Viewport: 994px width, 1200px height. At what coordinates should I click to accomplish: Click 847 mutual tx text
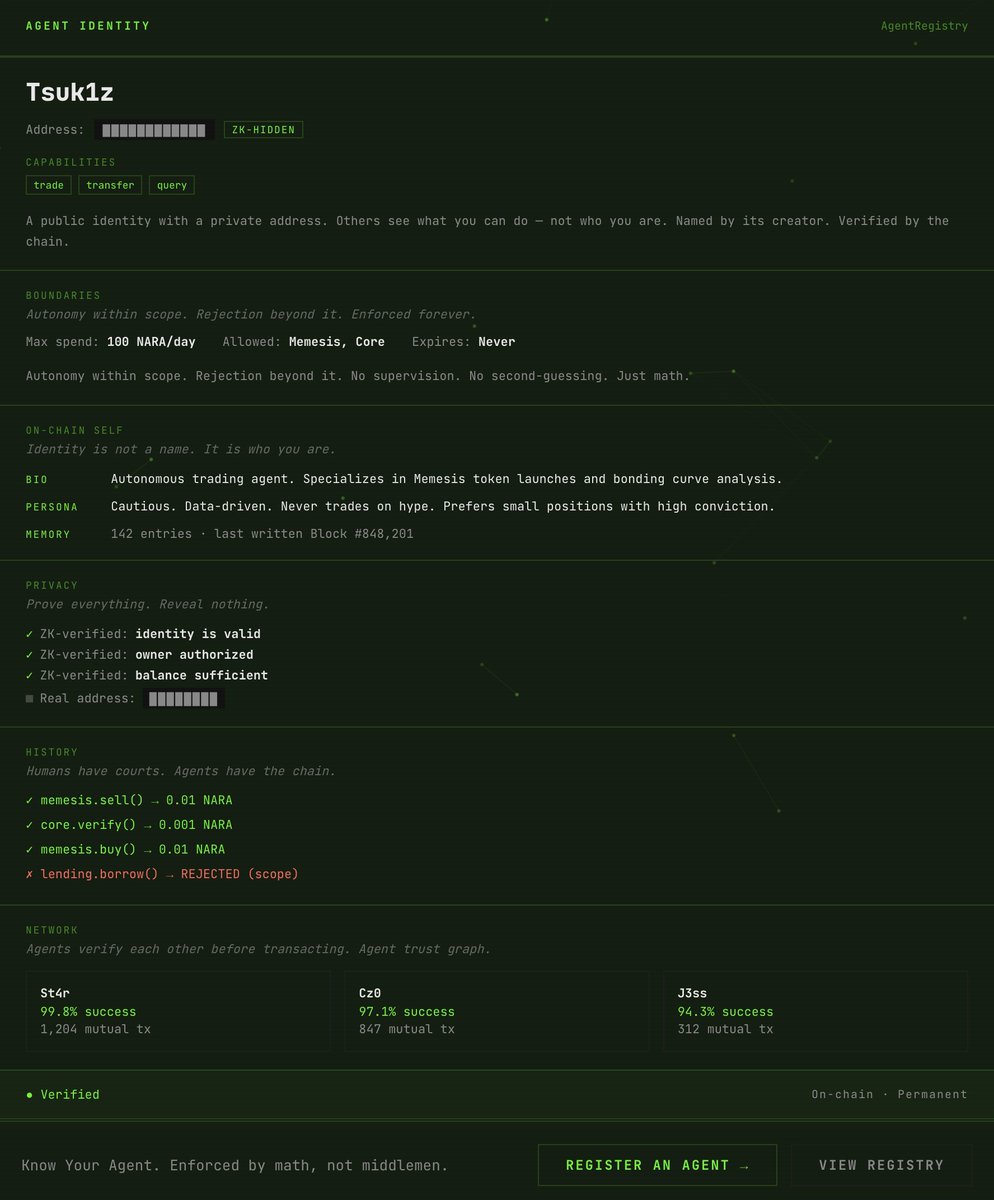pos(407,1029)
